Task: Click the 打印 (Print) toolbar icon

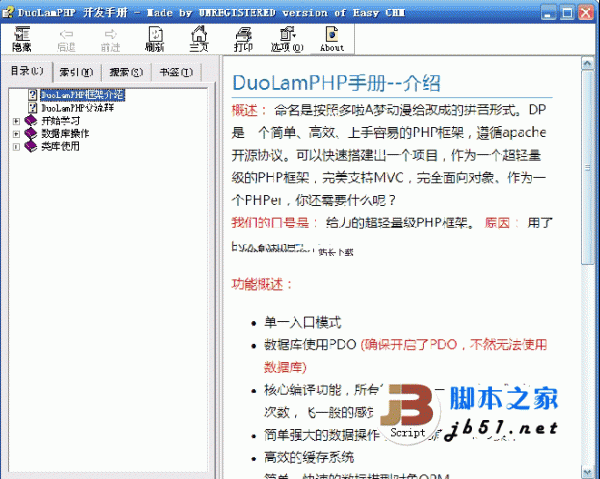Action: click(243, 39)
